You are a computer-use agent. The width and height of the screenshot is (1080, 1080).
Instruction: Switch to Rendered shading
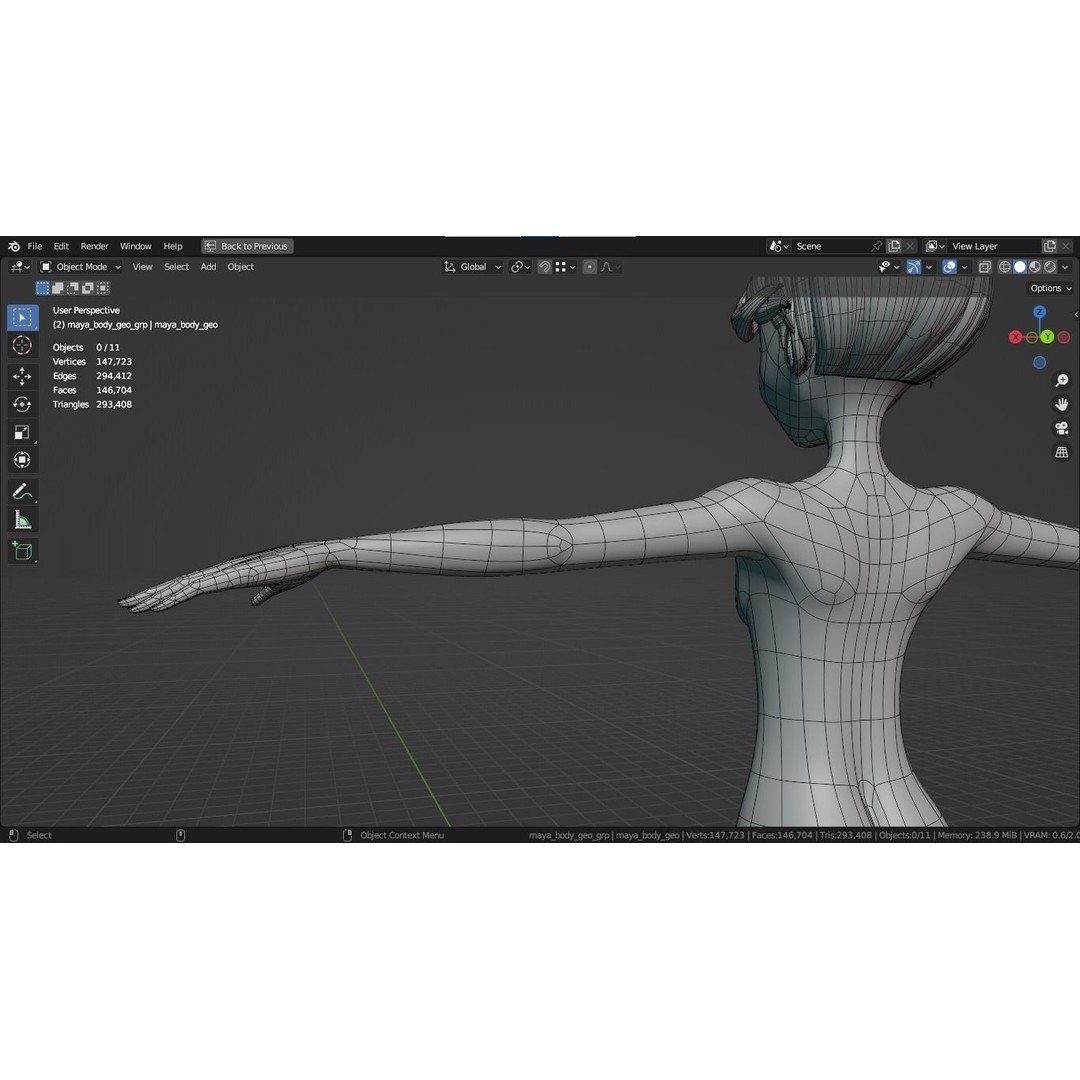tap(1050, 267)
